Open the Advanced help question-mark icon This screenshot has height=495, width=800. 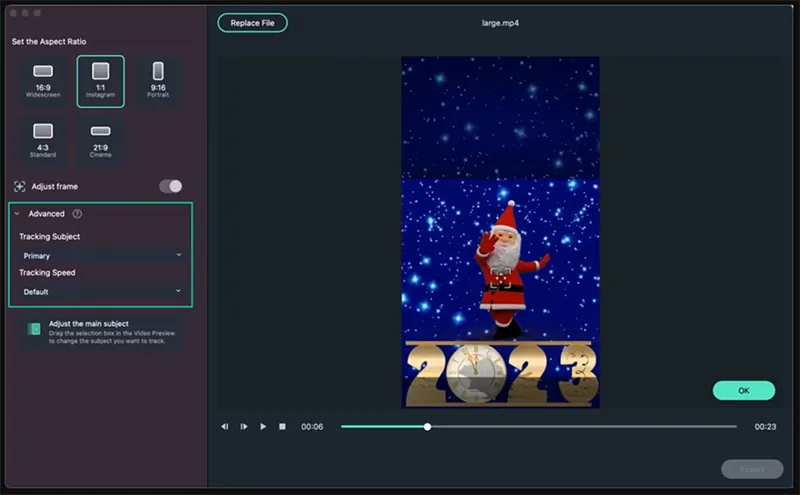(x=77, y=214)
